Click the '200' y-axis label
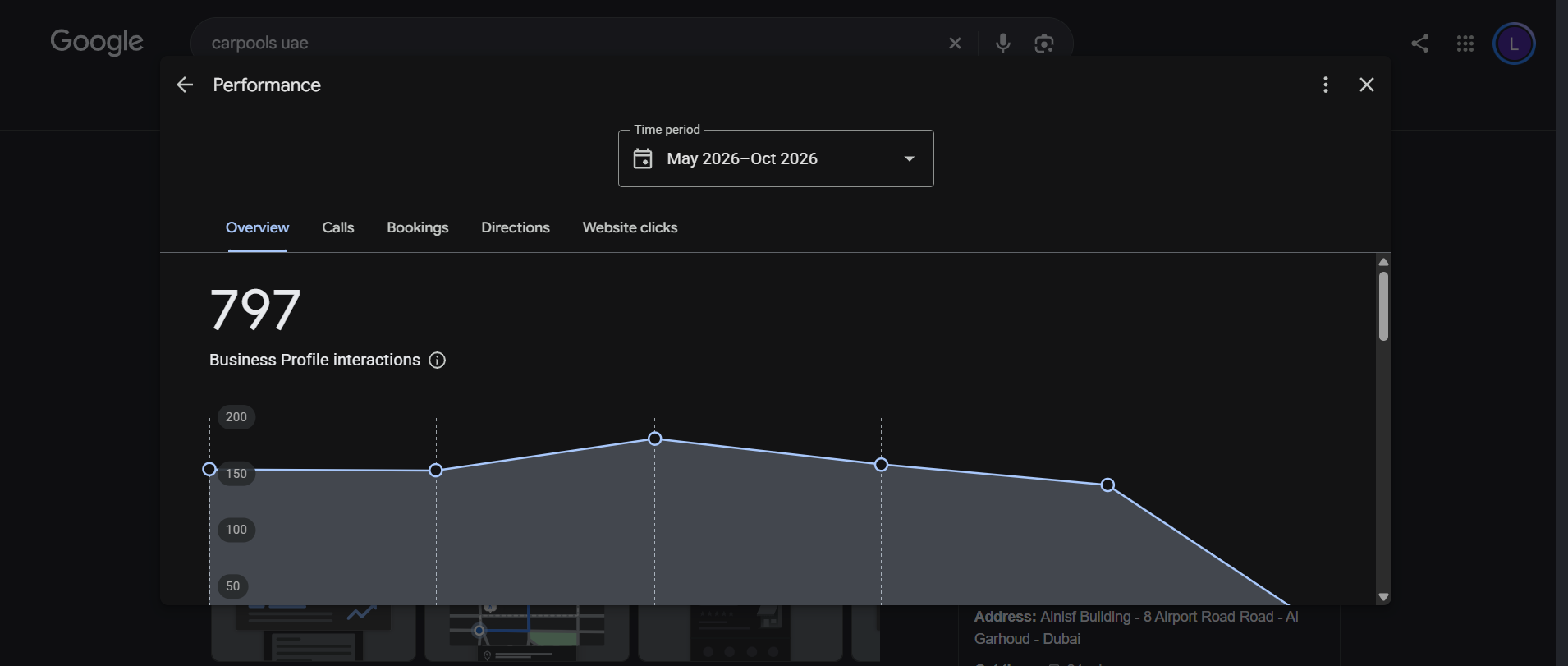The width and height of the screenshot is (1568, 666). [236, 417]
